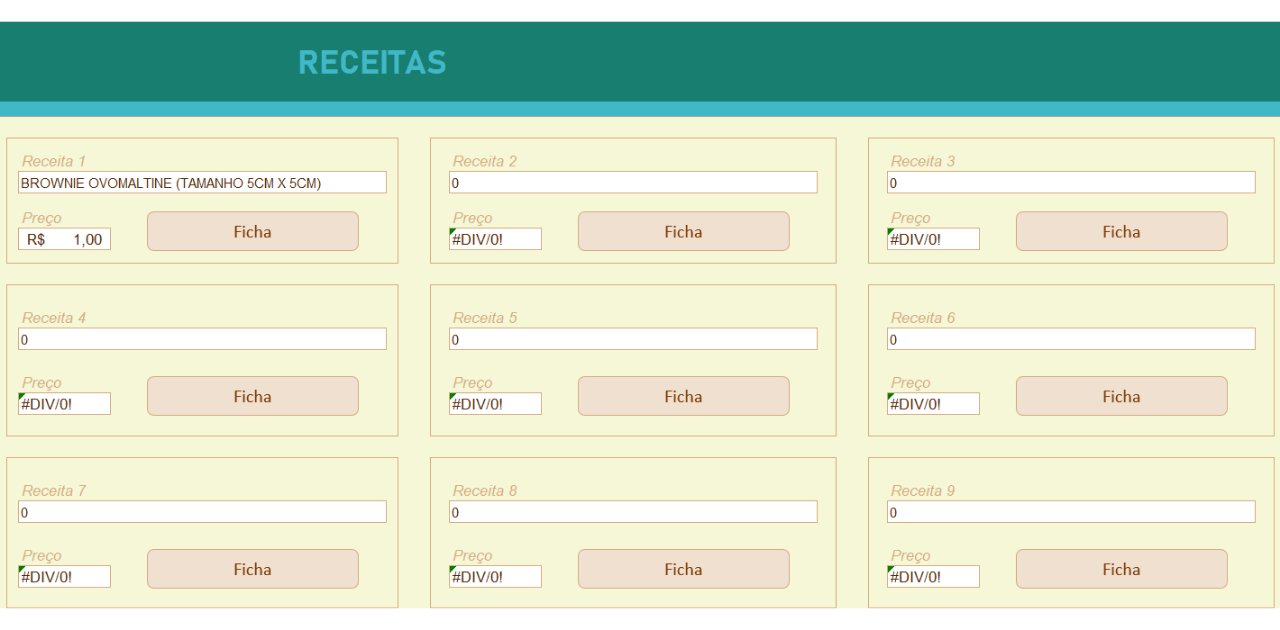Click Ficha button in Receita 6 card
The width and height of the screenshot is (1280, 630).
coord(1121,396)
